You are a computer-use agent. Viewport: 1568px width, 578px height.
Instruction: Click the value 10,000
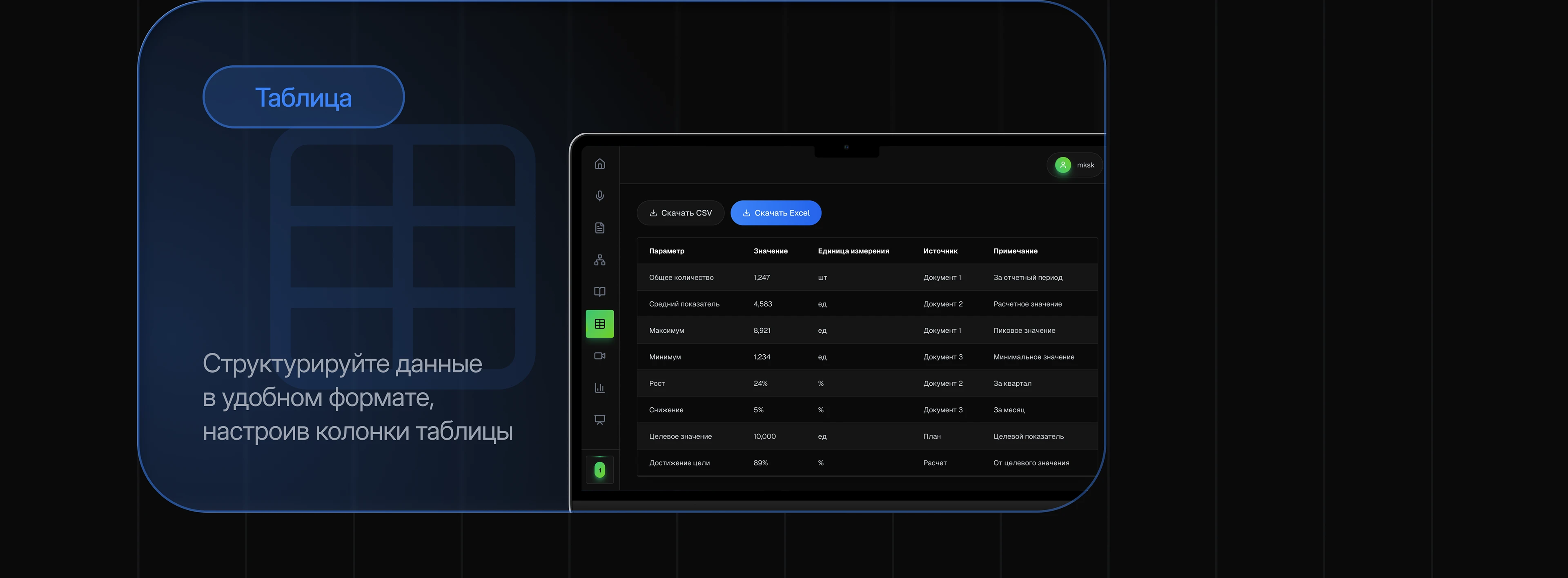pyautogui.click(x=764, y=436)
